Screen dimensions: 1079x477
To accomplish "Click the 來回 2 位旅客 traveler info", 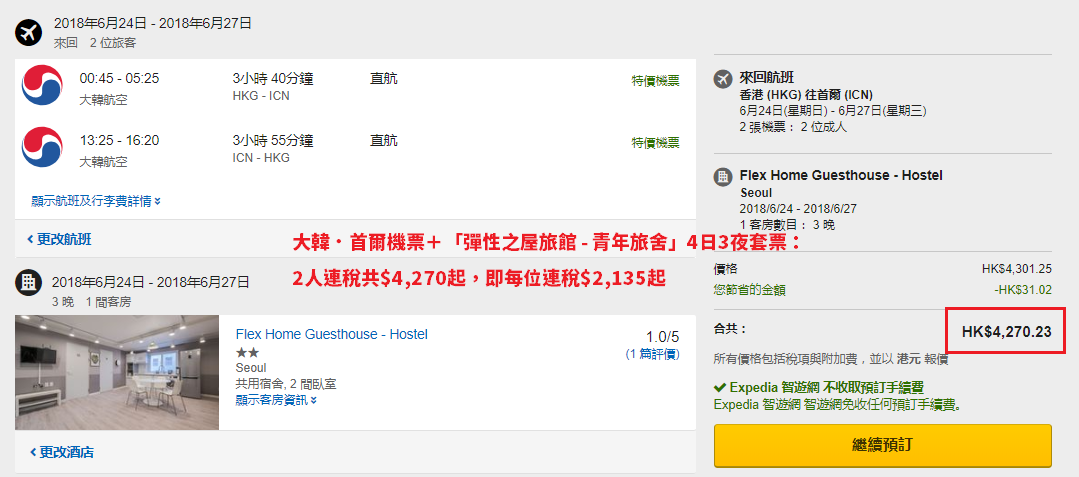I will pyautogui.click(x=95, y=43).
